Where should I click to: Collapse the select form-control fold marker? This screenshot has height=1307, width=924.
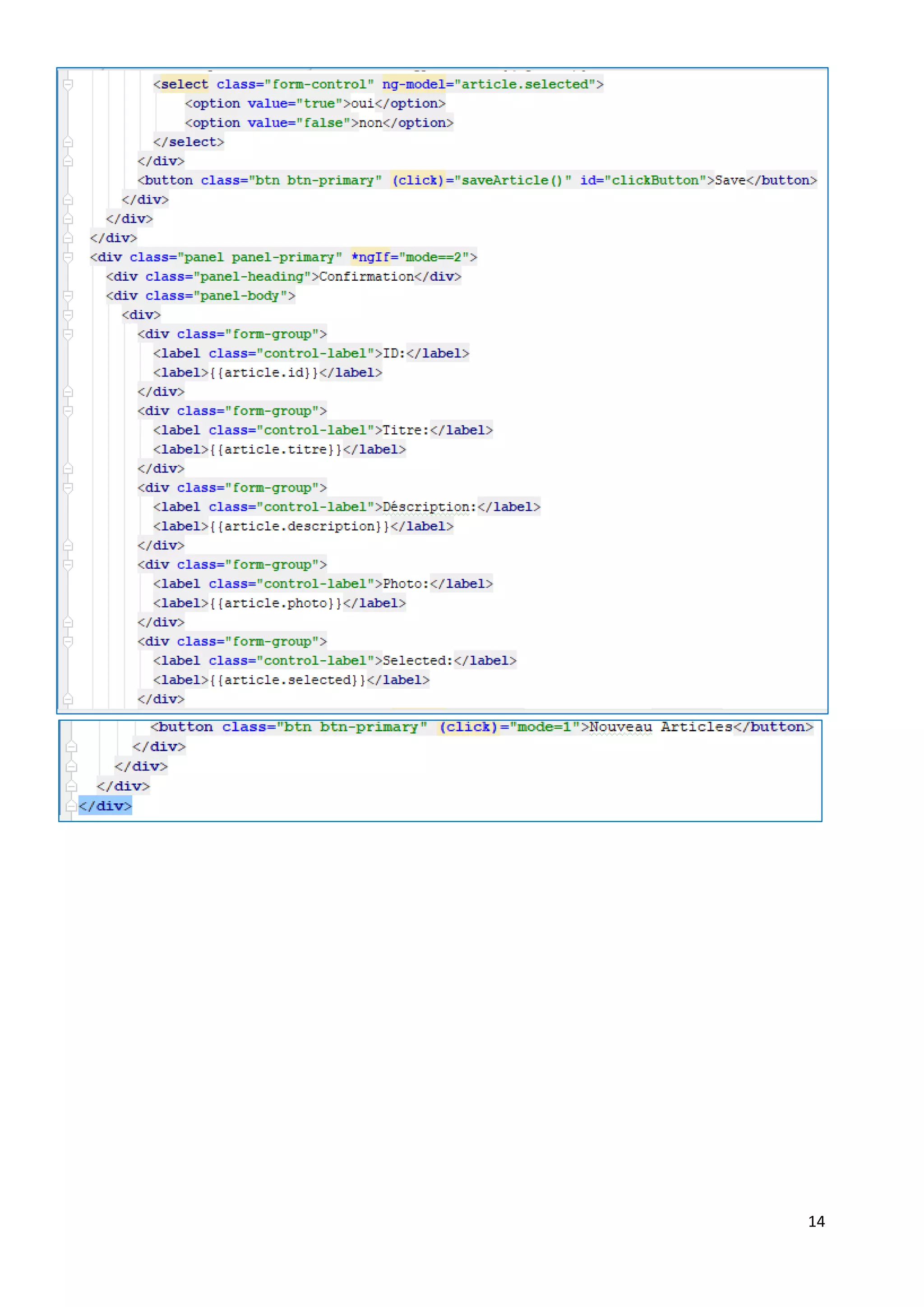click(x=68, y=84)
